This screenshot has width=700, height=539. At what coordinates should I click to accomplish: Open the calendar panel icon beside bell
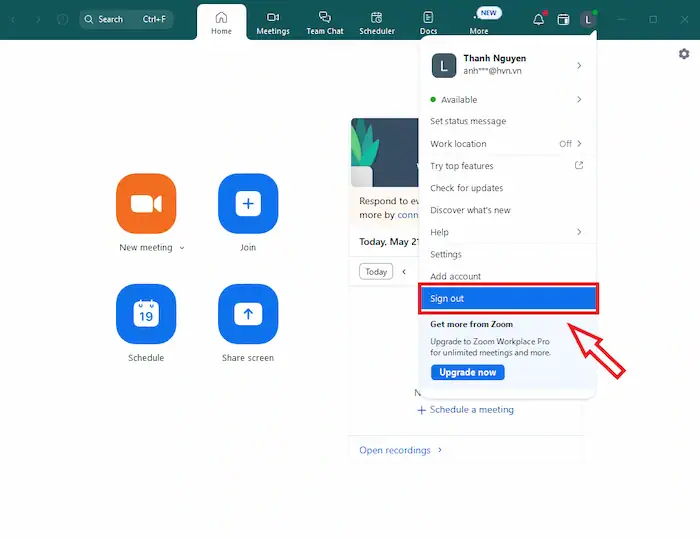tap(563, 19)
